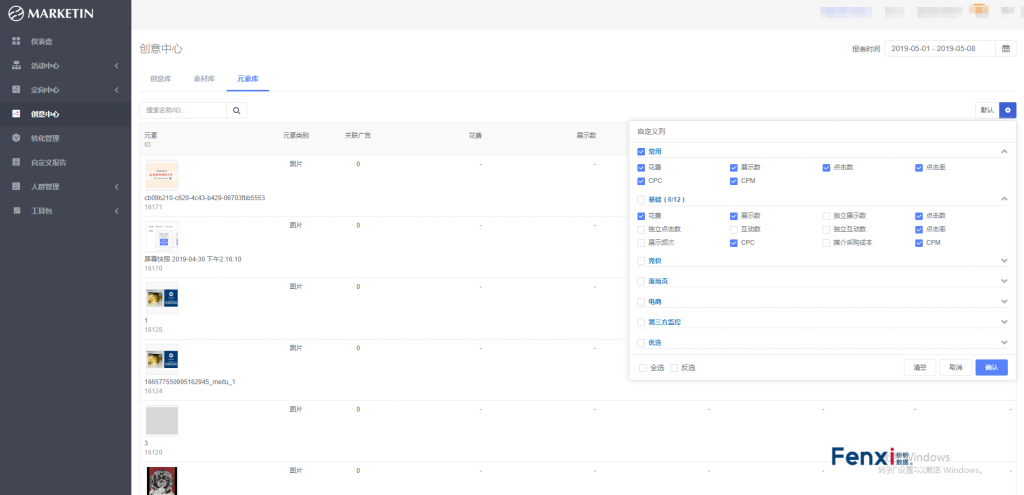Viewport: 1024px width, 495px height.
Task: Click the search magnifier icon button
Action: click(x=237, y=110)
